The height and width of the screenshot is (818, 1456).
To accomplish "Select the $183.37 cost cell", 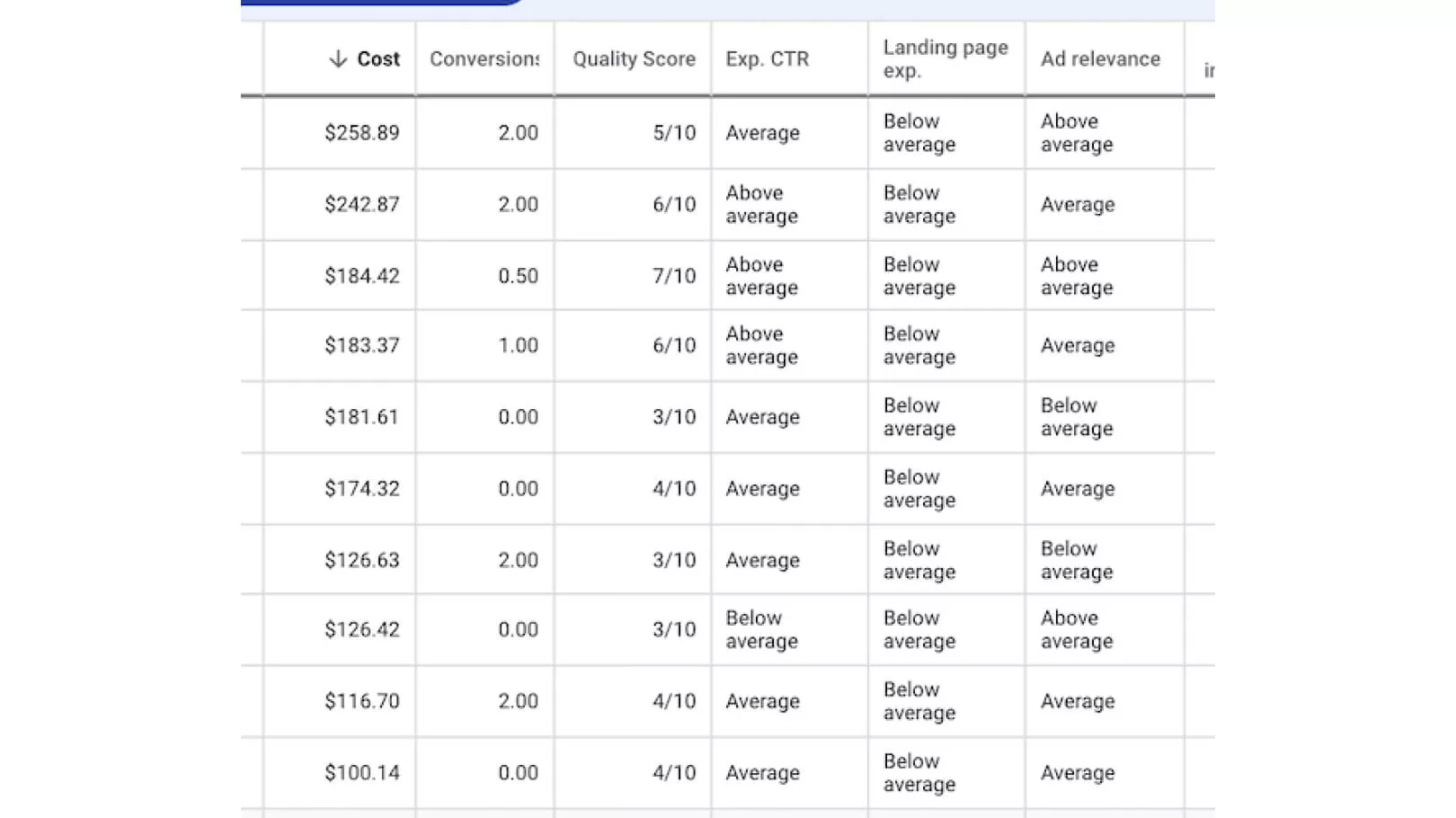I will (361, 346).
